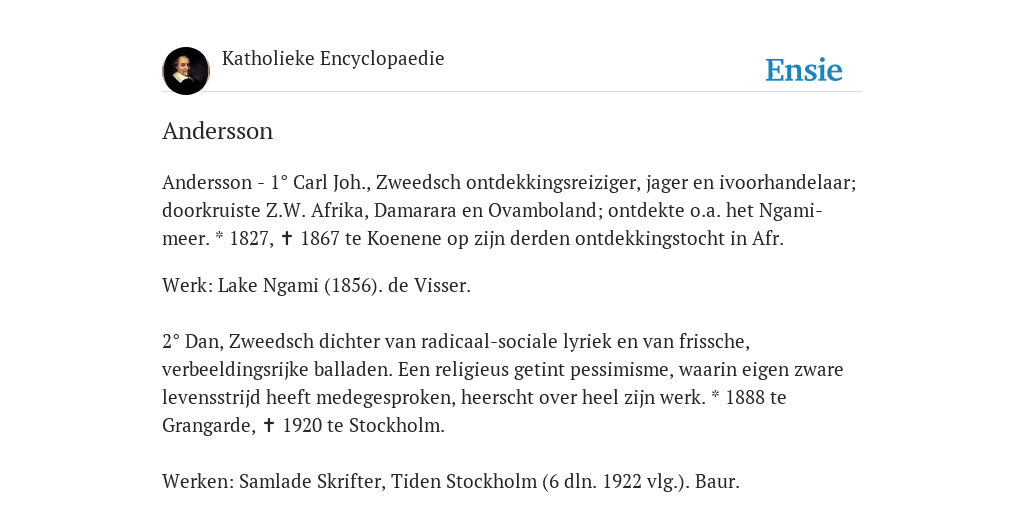The height and width of the screenshot is (512, 1024).
Task: Click the contributor name de Visser
Action: [429, 285]
